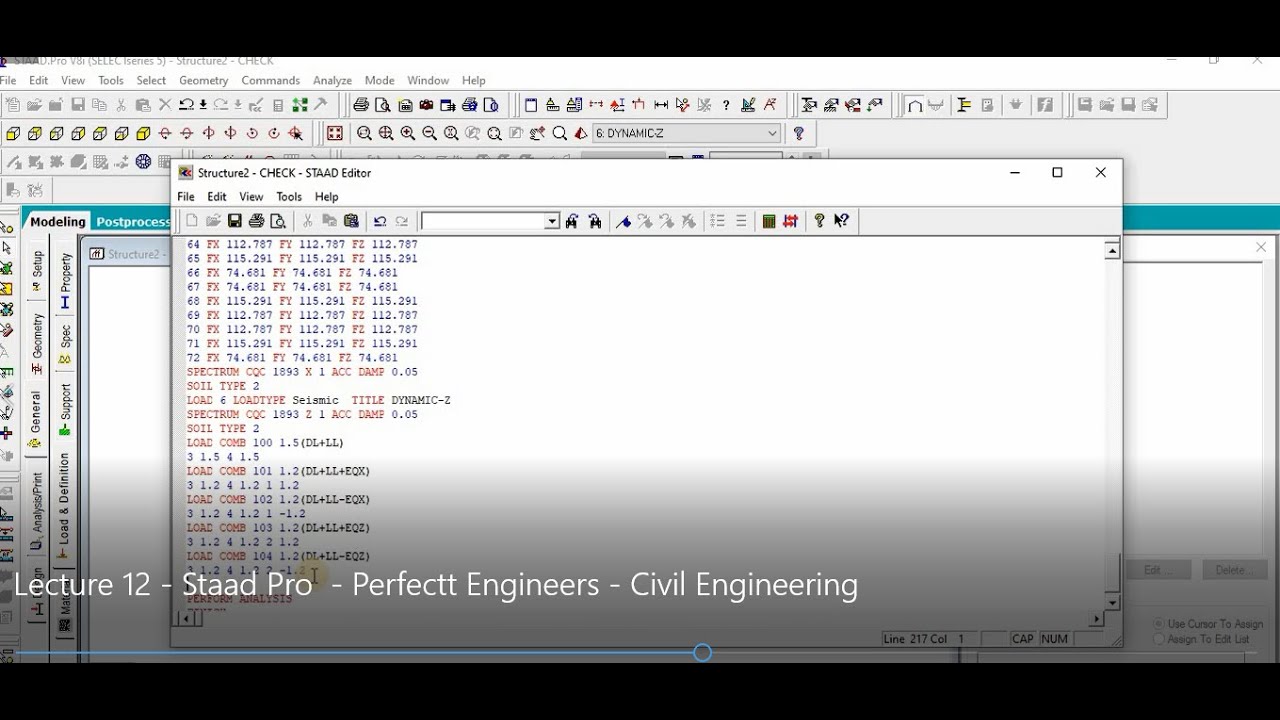1280x720 pixels.
Task: Click inside the editor search input field
Action: point(483,221)
